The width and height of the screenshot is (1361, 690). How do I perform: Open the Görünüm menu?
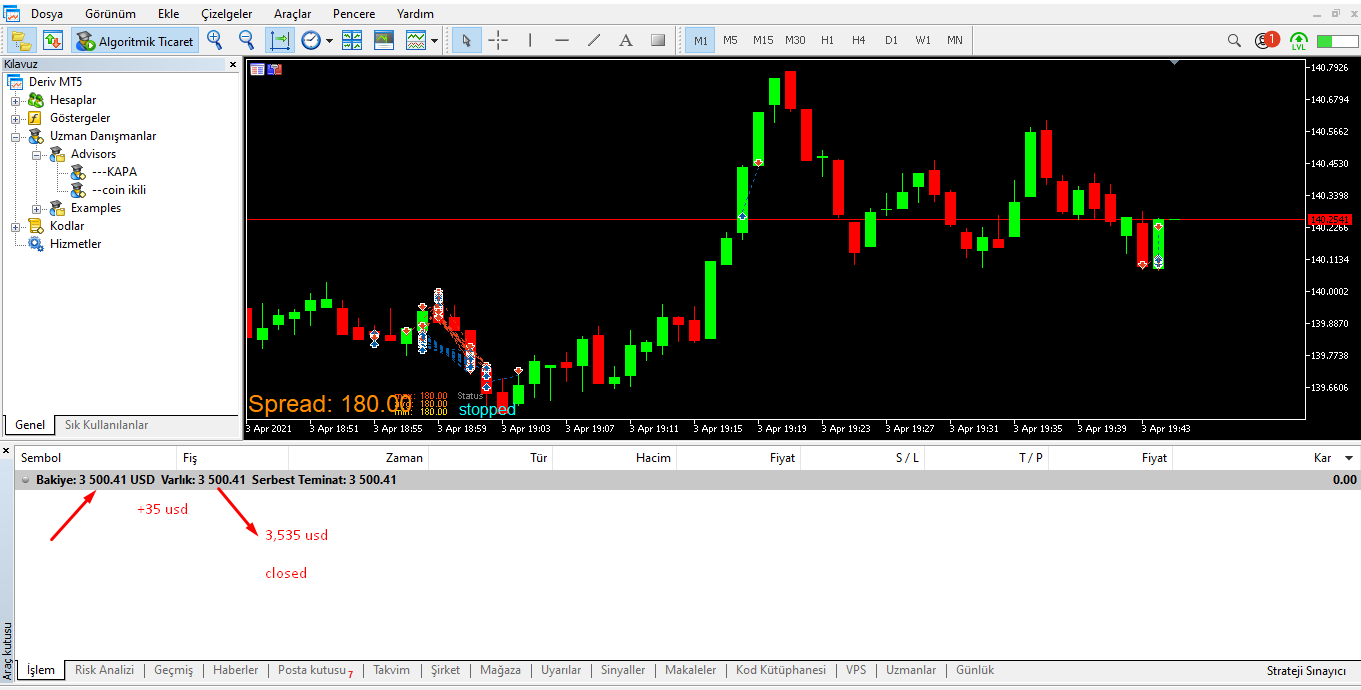pos(110,14)
